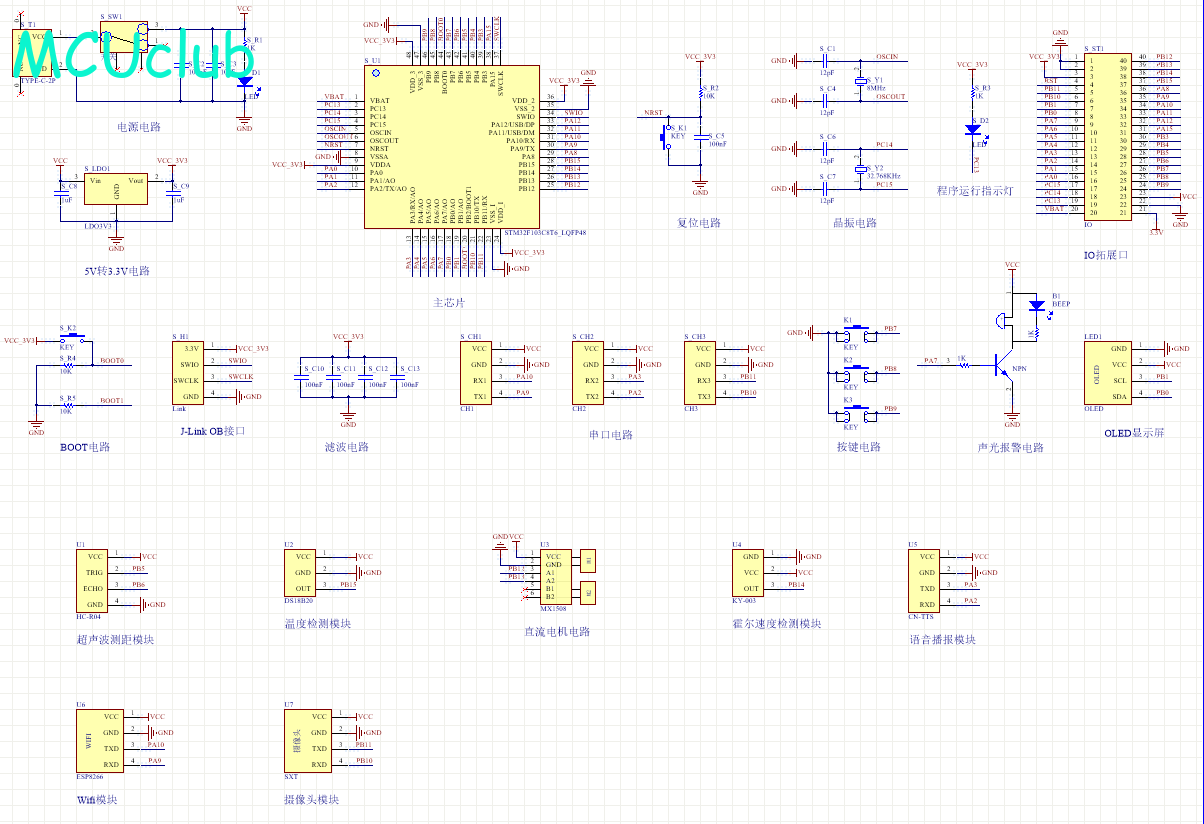Select the S_C6 12pF capacitor

(827, 149)
